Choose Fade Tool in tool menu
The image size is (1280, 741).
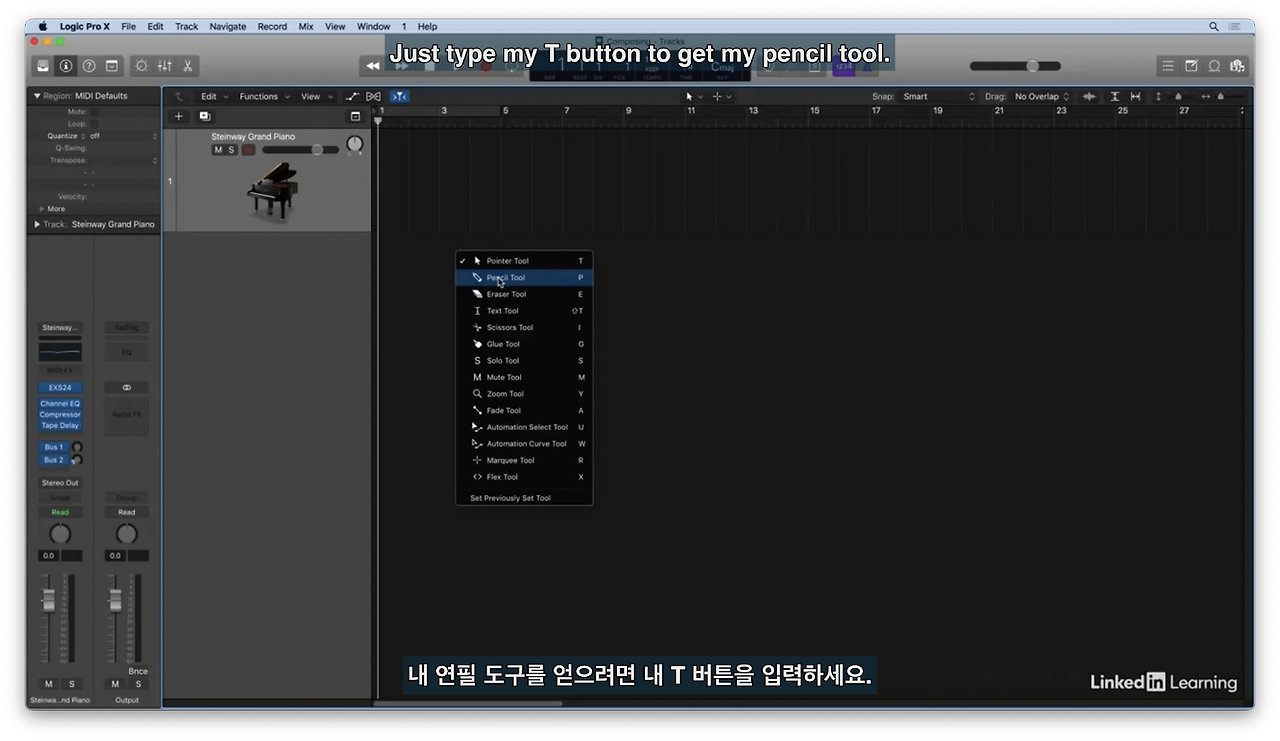click(524, 411)
